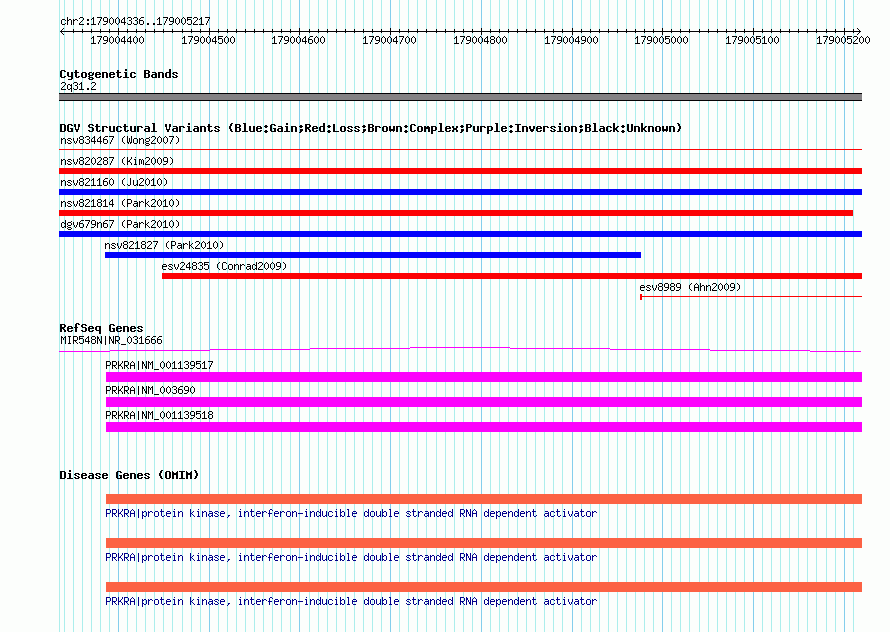
Task: Click the third orange OMIM disease gene bar
Action: point(484,587)
